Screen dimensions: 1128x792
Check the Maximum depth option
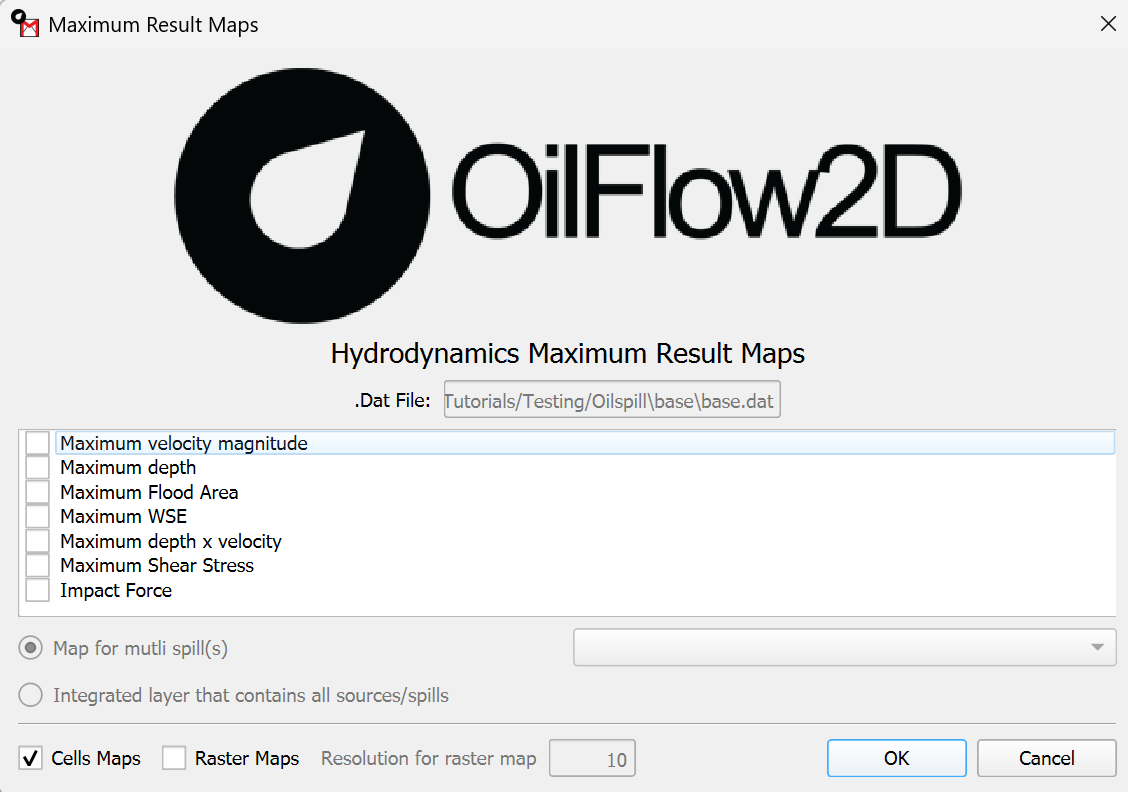[x=37, y=468]
